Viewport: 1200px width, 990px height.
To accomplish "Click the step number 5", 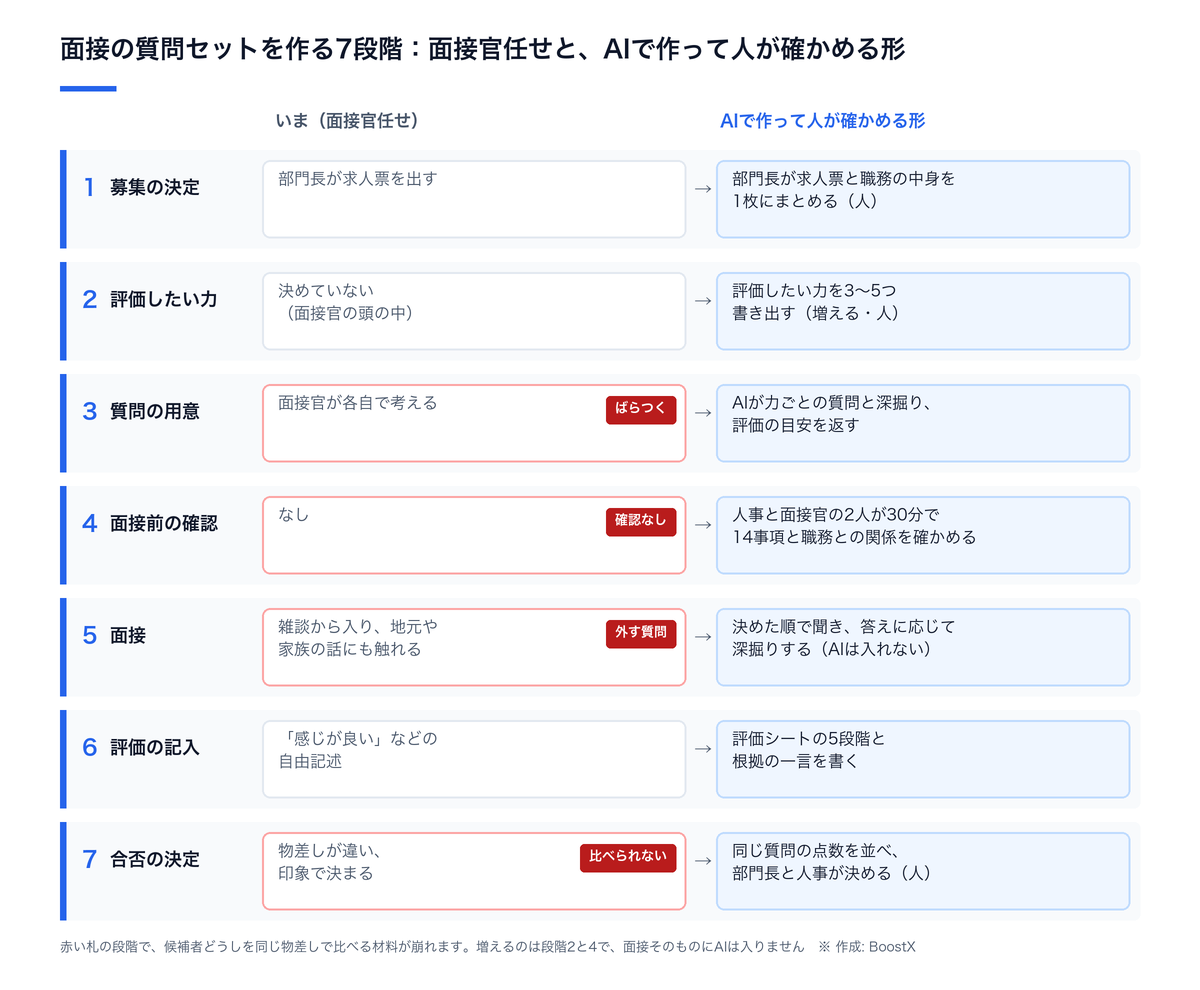I will (89, 635).
